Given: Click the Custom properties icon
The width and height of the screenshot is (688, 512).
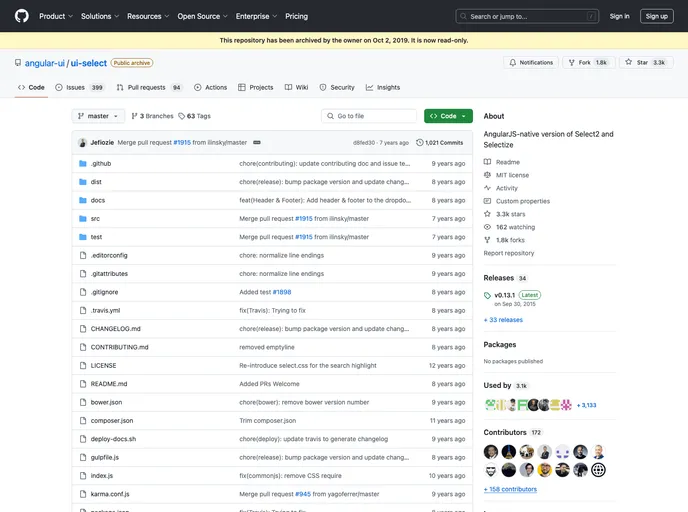Looking at the screenshot, I should [x=487, y=201].
